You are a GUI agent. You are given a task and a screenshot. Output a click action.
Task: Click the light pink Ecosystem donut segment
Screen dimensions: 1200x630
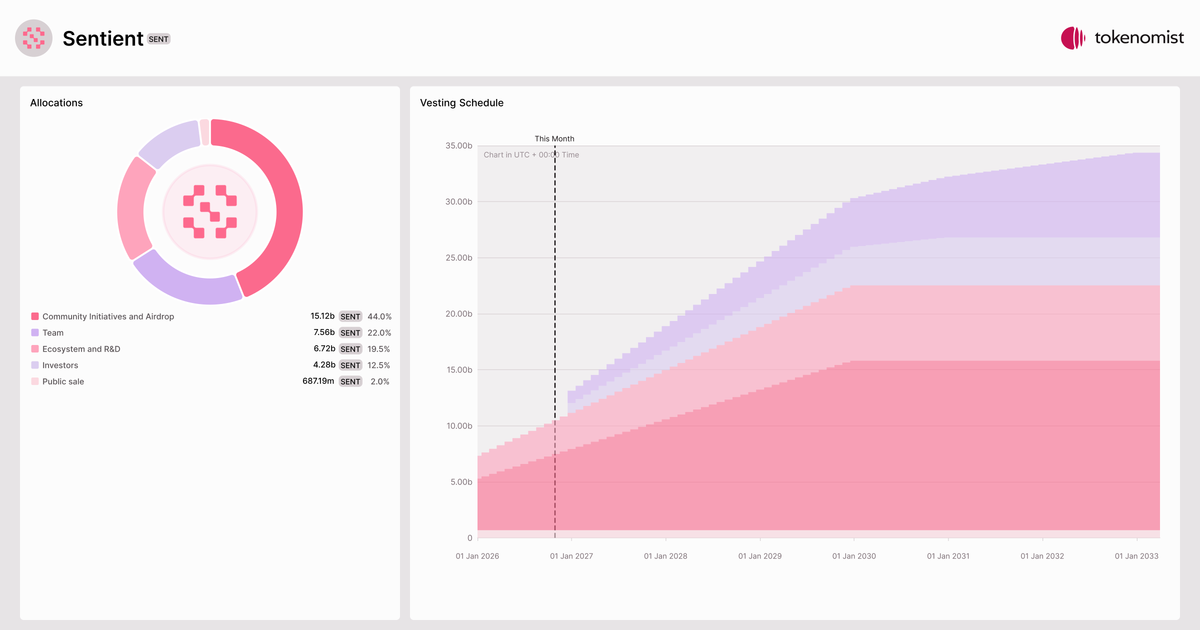(132, 208)
